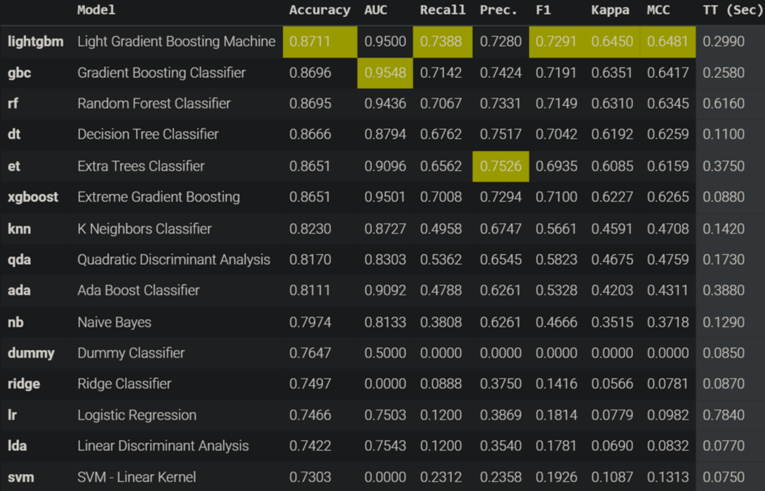Click Ada Boost MCC value 0.4311

(x=668, y=290)
